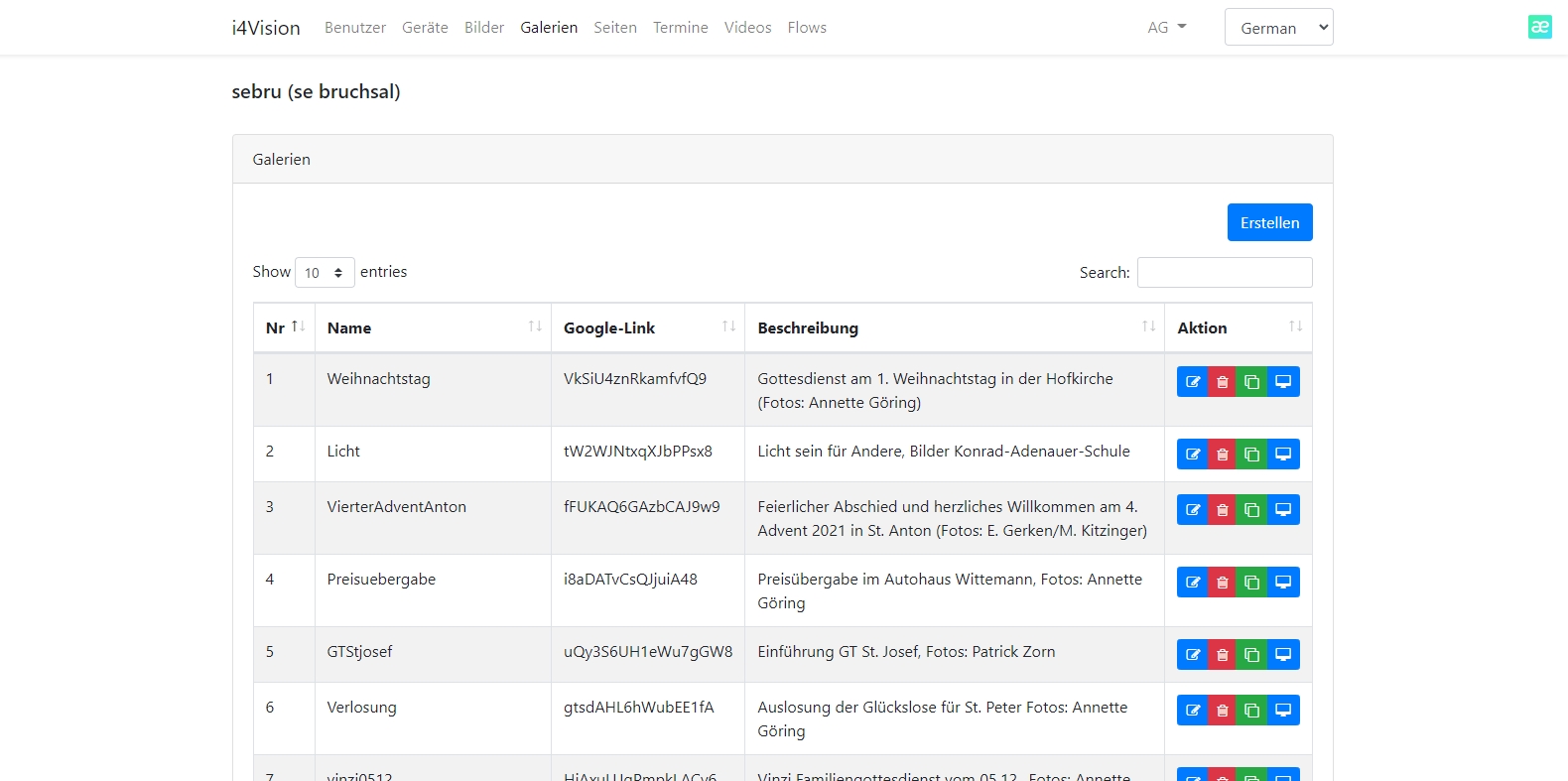Copy the VierterAdventAnton gallery
Image resolution: width=1568 pixels, height=781 pixels.
(x=1252, y=510)
